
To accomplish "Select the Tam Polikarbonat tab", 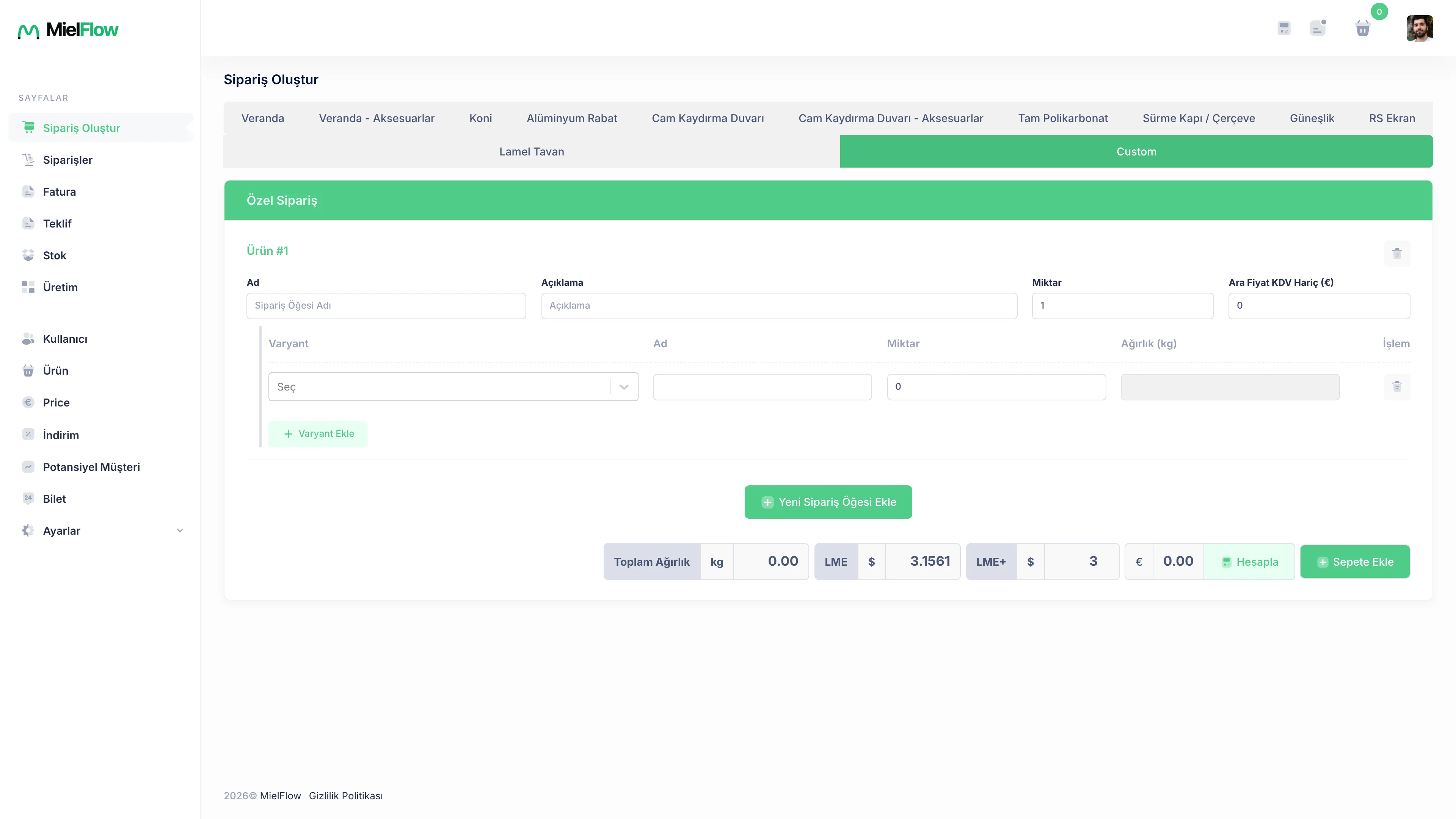I will click(x=1062, y=118).
